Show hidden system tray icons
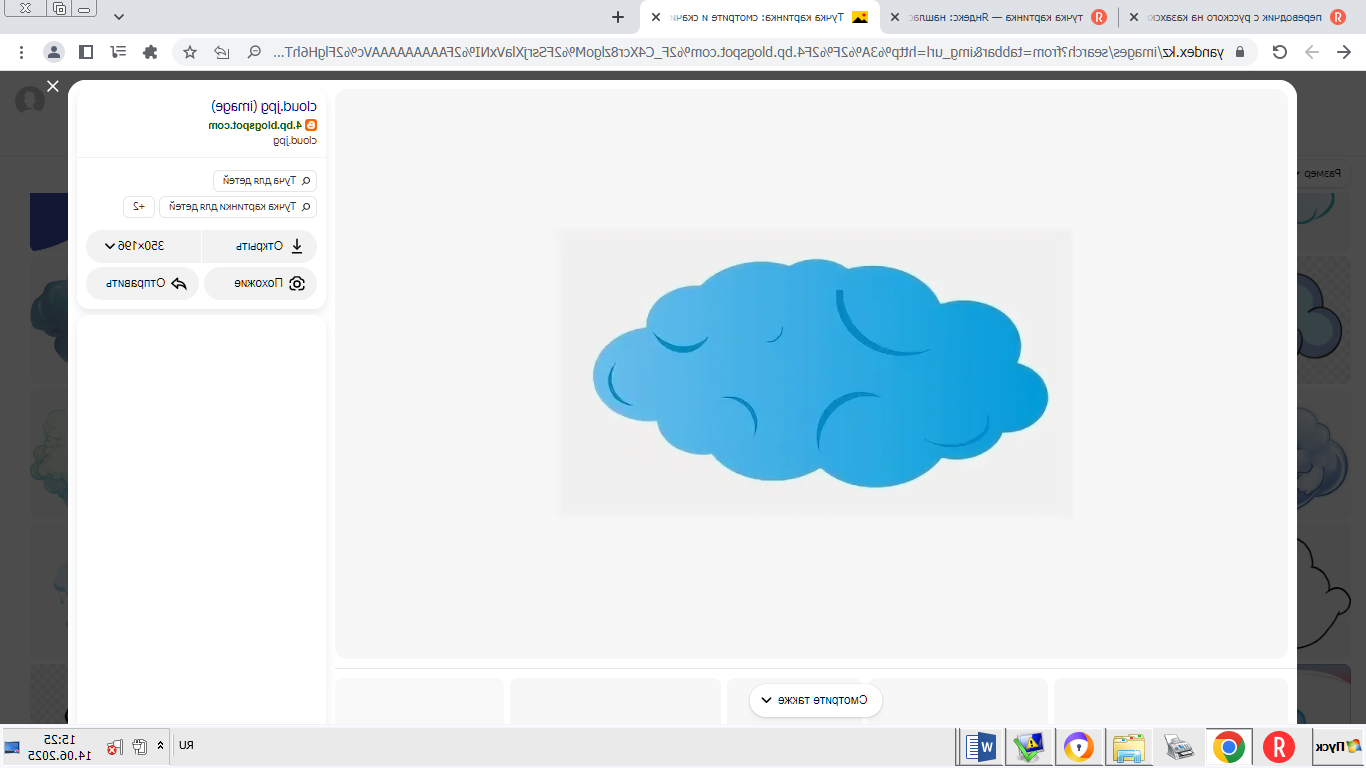Image resolution: width=1366 pixels, height=768 pixels. click(x=160, y=746)
